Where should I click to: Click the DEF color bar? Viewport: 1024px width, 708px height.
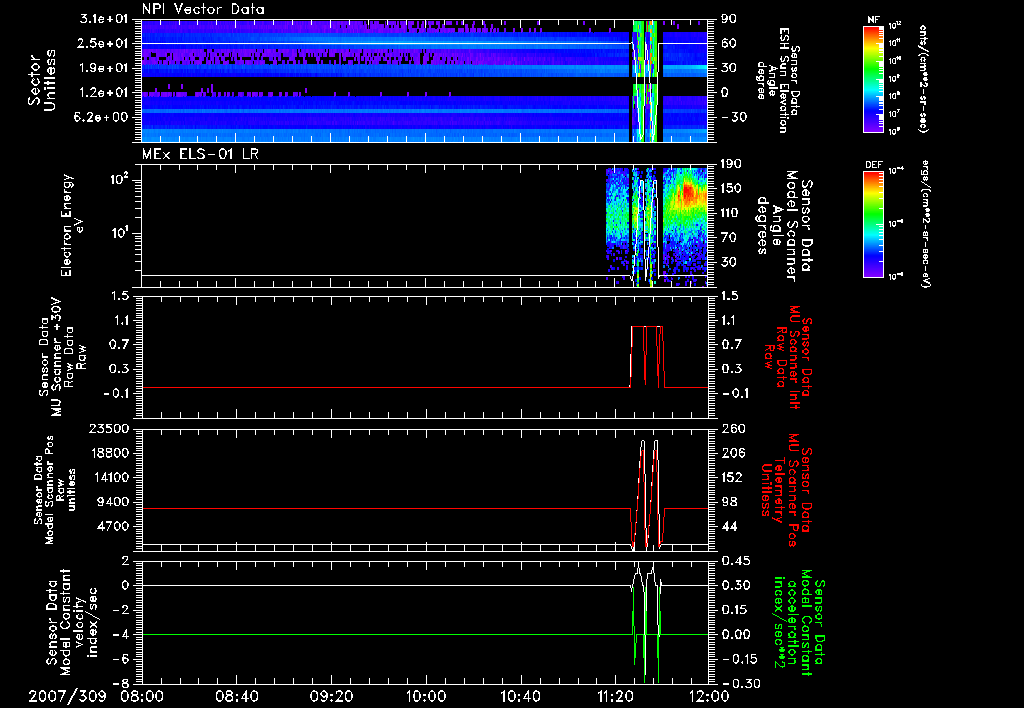[x=874, y=223]
